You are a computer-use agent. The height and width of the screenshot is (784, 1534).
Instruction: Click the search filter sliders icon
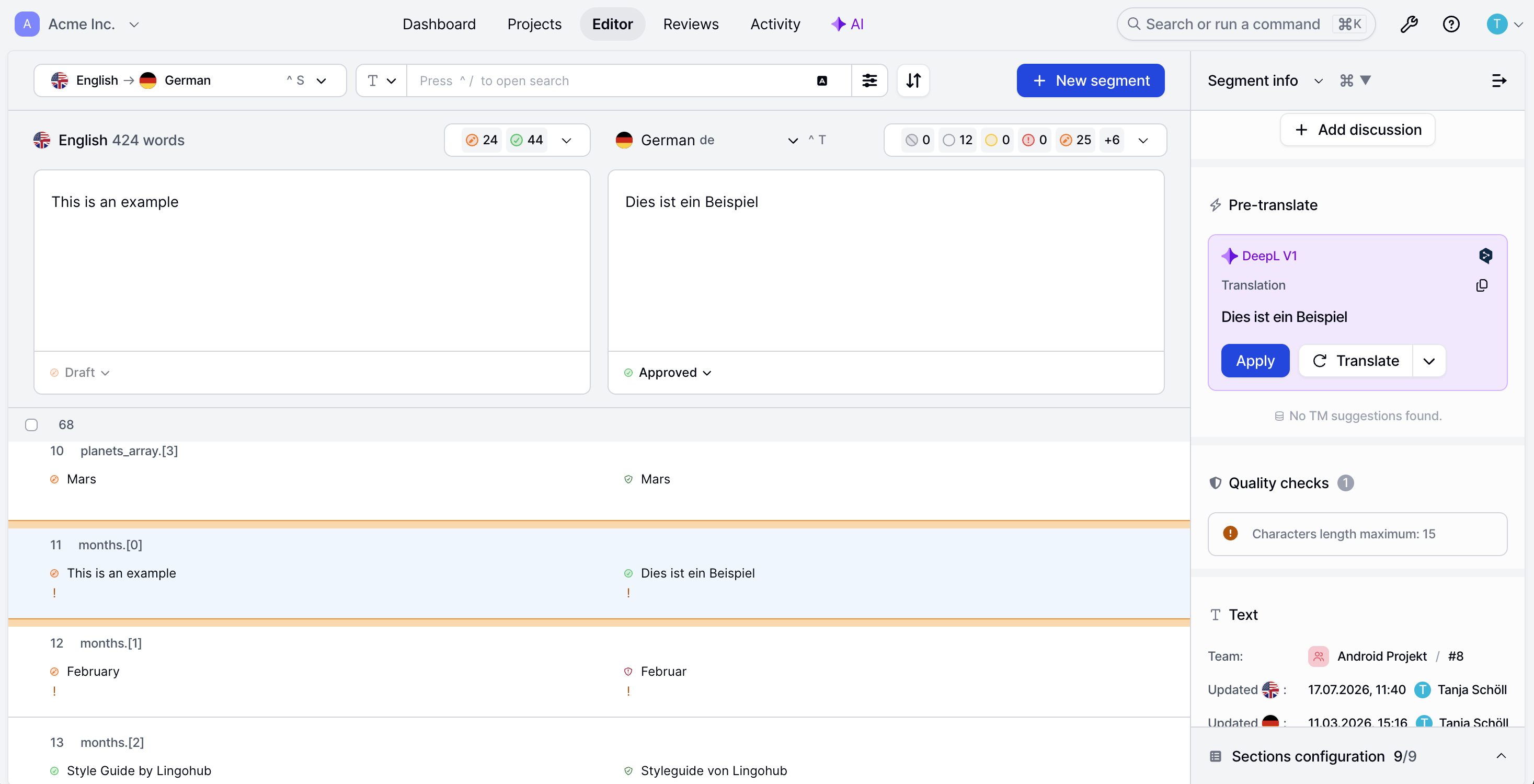pos(869,80)
